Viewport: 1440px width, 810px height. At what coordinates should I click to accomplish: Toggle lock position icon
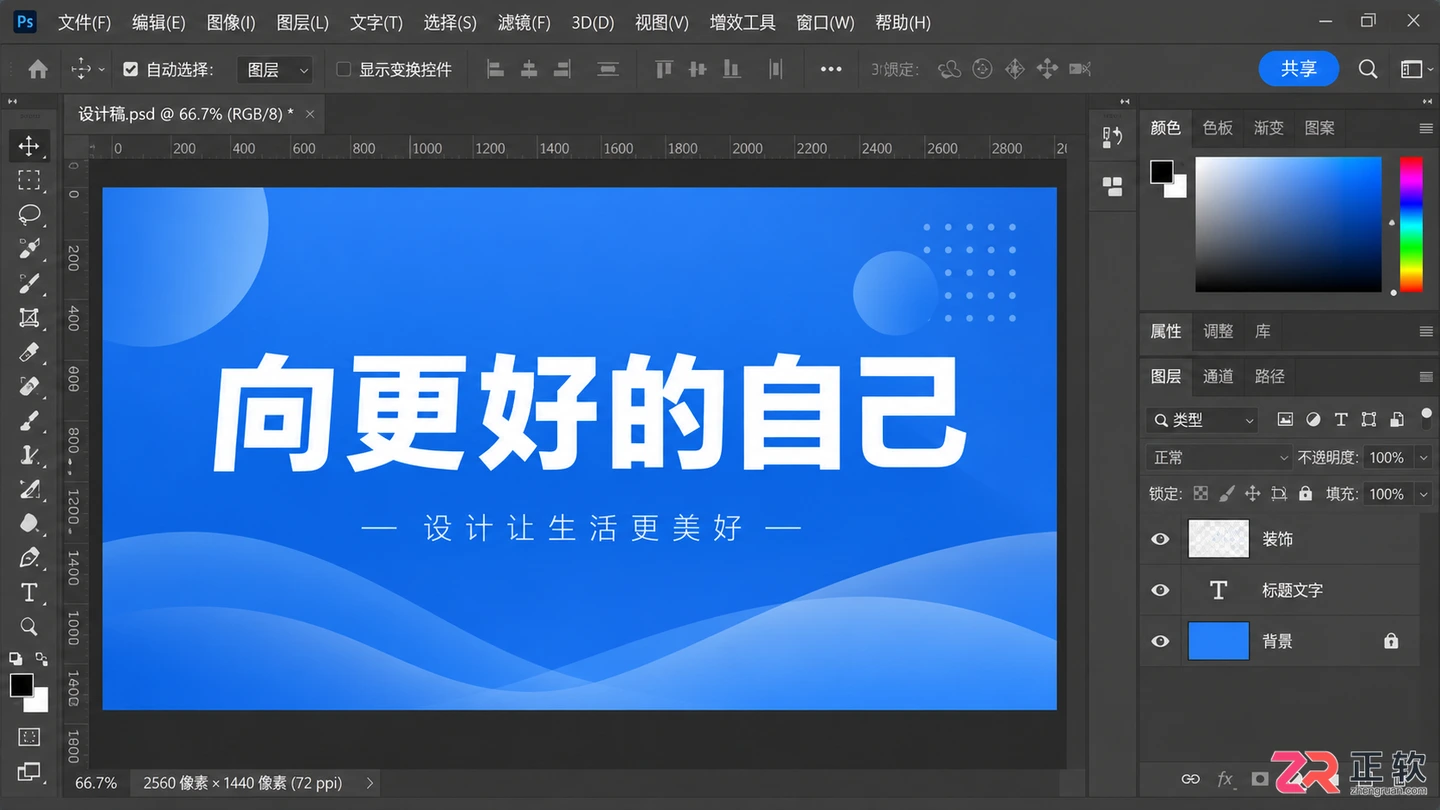click(1253, 494)
